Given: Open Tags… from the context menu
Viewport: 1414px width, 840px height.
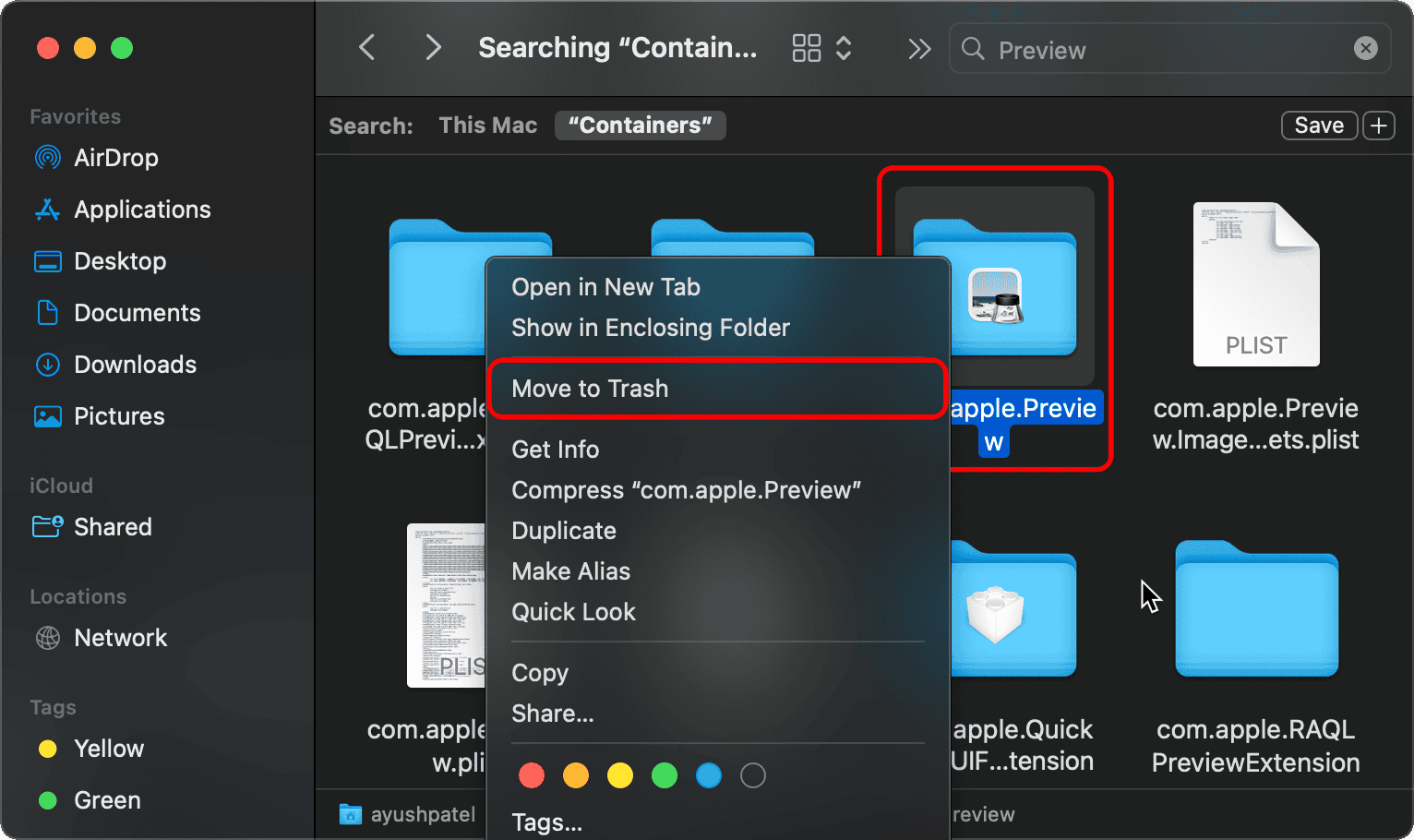Looking at the screenshot, I should coord(546,822).
